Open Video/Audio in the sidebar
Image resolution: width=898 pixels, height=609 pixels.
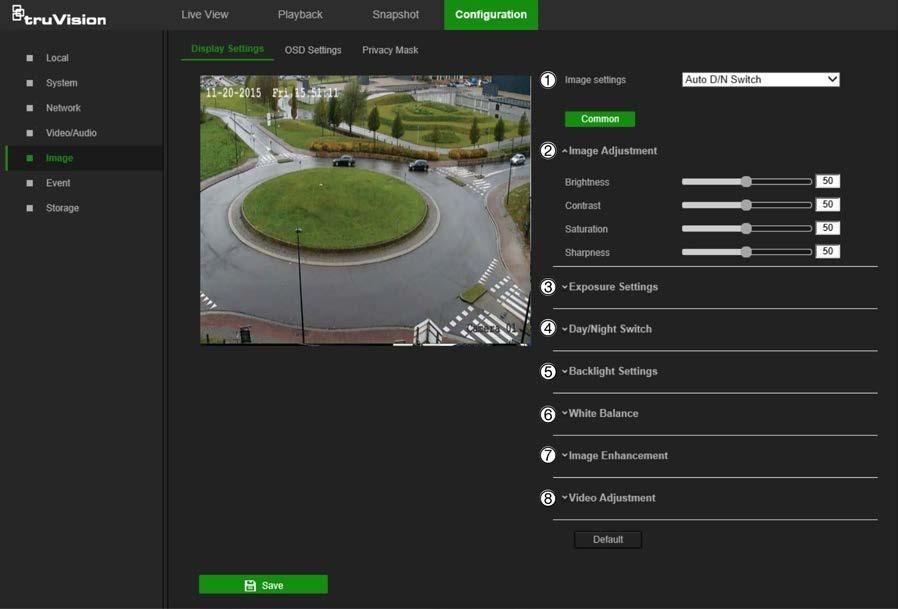(x=72, y=133)
